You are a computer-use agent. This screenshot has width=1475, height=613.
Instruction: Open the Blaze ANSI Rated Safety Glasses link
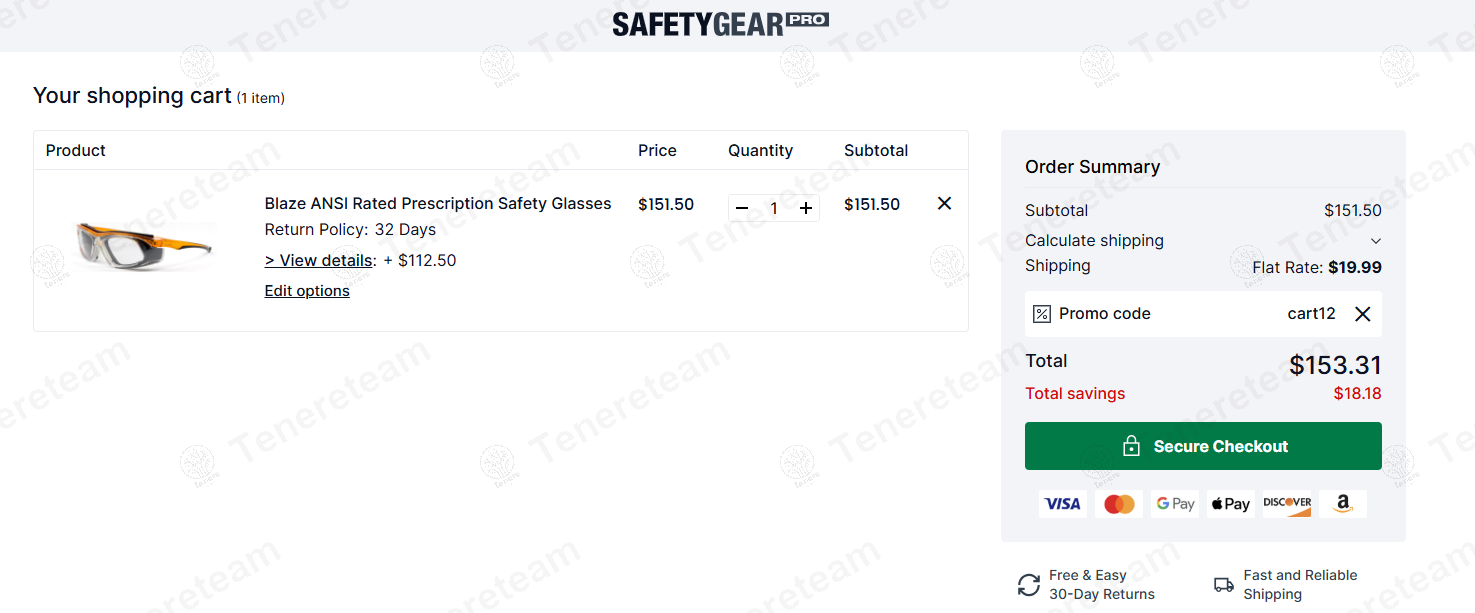coord(437,203)
